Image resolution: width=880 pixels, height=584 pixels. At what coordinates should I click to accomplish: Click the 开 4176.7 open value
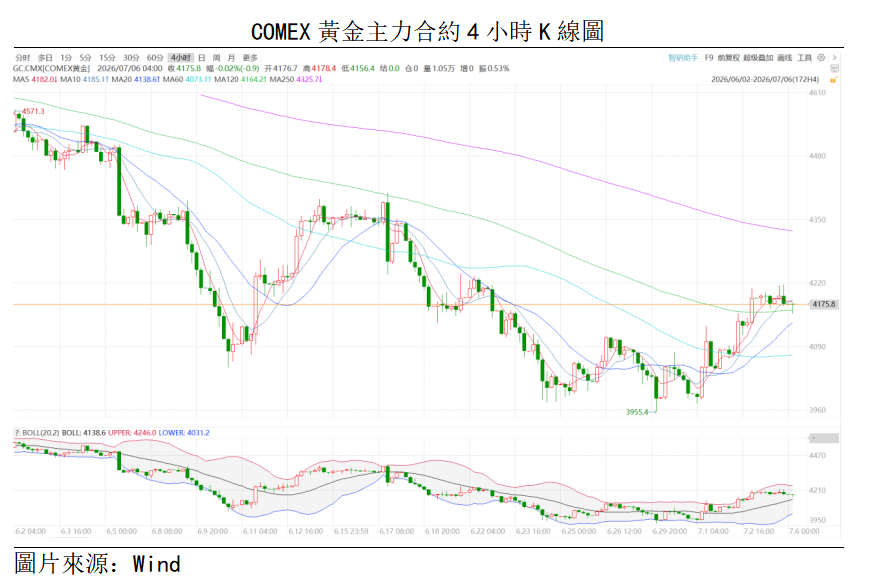(x=281, y=68)
